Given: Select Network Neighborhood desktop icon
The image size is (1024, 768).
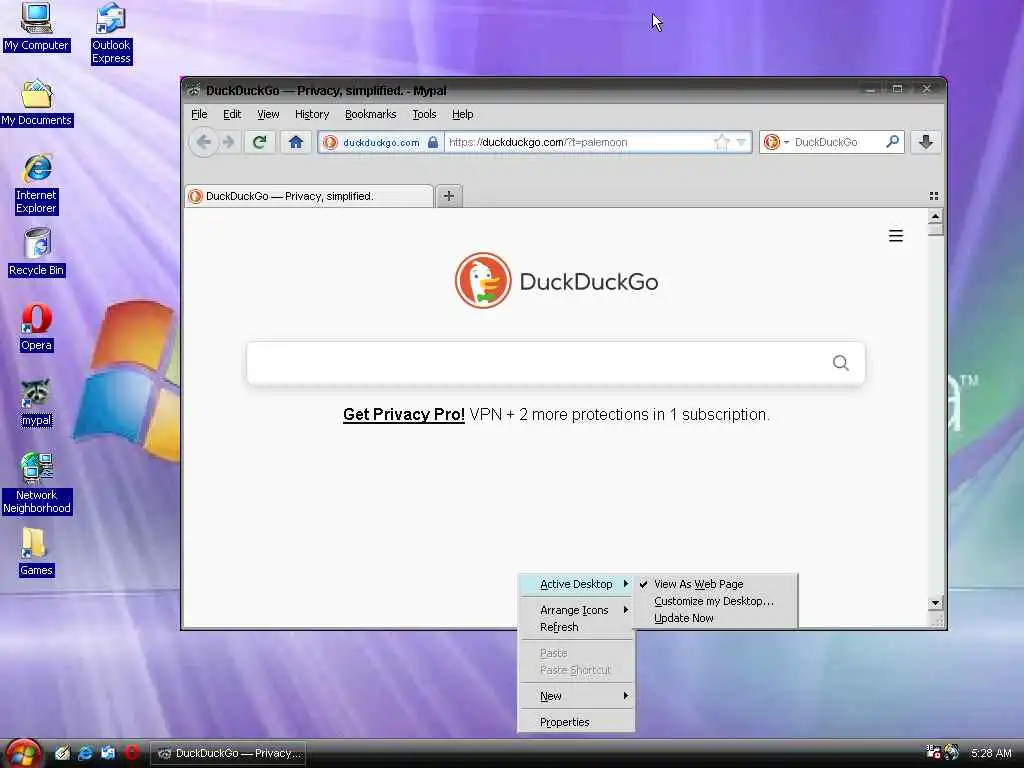Looking at the screenshot, I should pos(37,484).
